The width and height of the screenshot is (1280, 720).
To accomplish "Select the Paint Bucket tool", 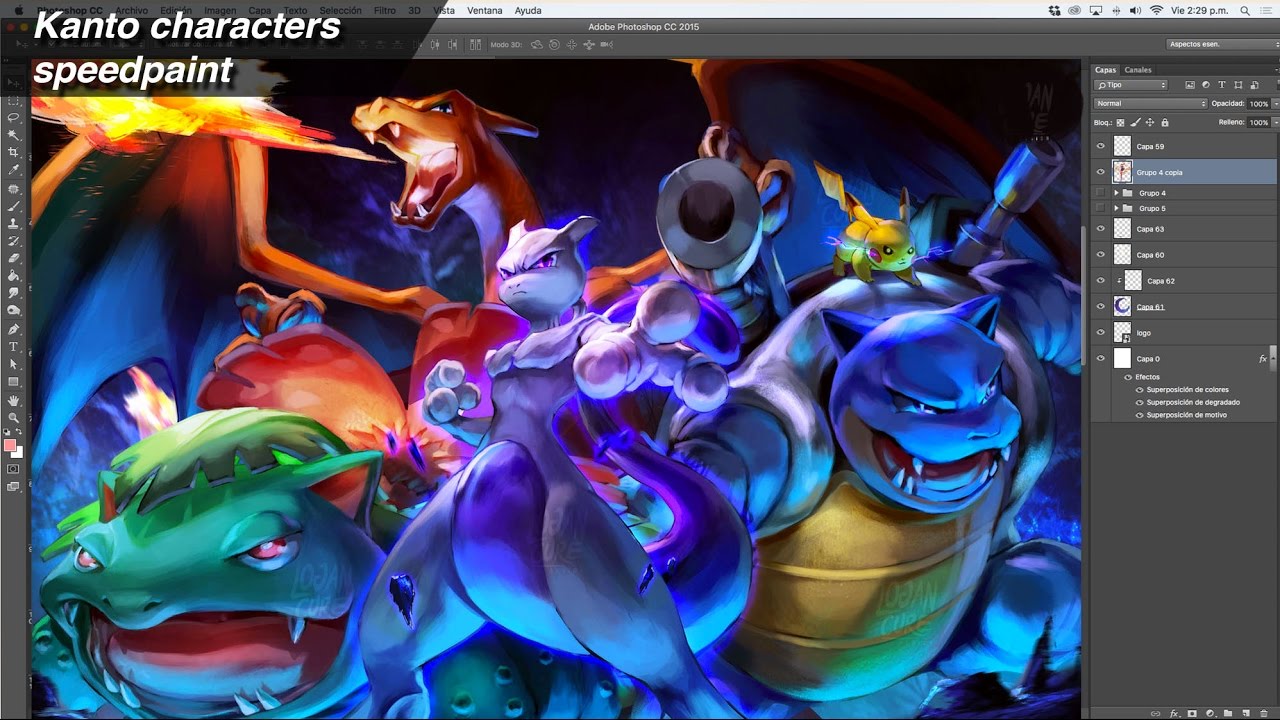I will 13,275.
